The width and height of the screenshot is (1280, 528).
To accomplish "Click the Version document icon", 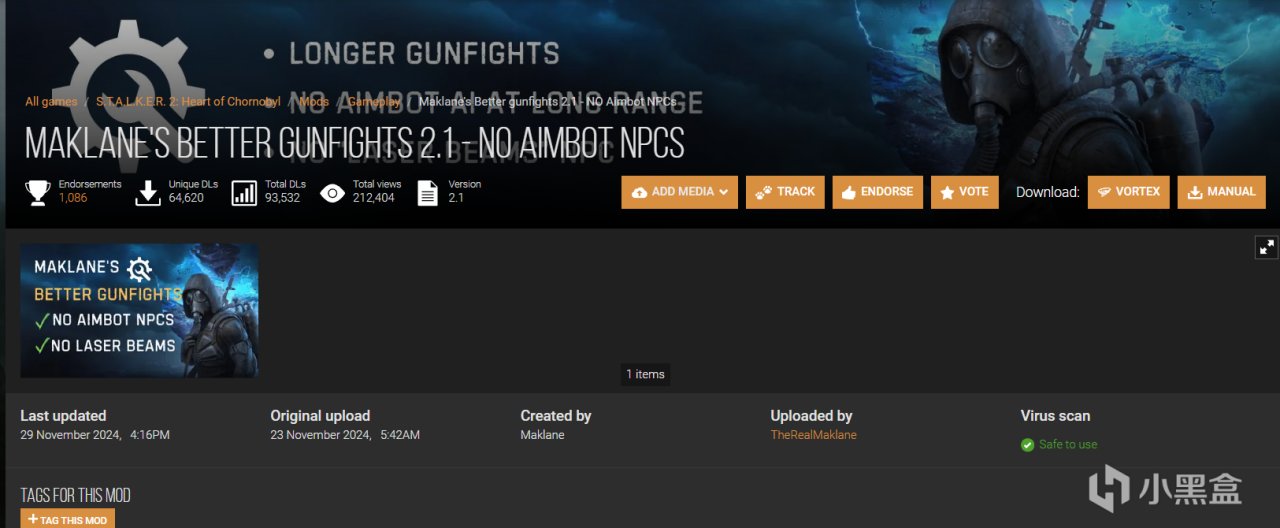I will [428, 192].
